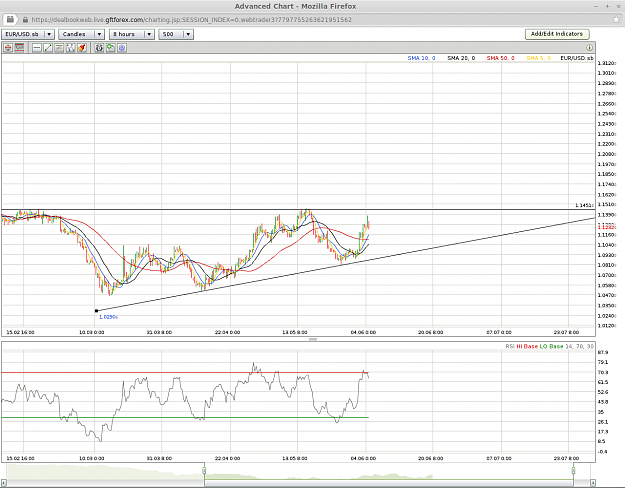The height and width of the screenshot is (488, 625).
Task: Click the SMA 5 legend label
Action: 539,58
